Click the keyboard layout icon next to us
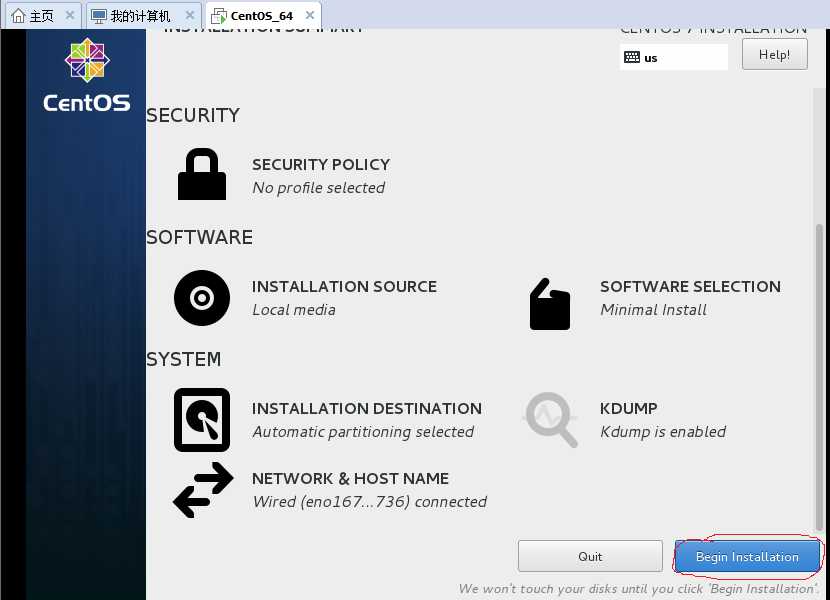Viewport: 830px width, 600px height. (x=631, y=57)
